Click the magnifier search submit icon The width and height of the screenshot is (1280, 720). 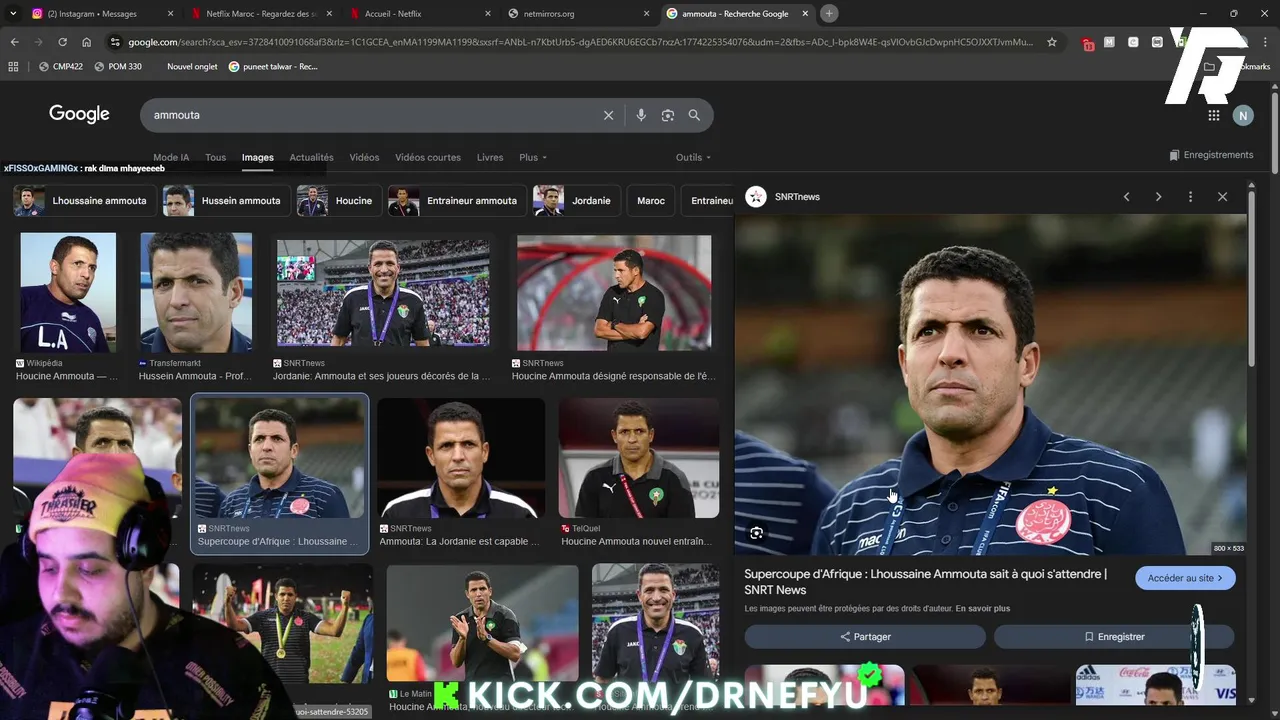(x=694, y=115)
